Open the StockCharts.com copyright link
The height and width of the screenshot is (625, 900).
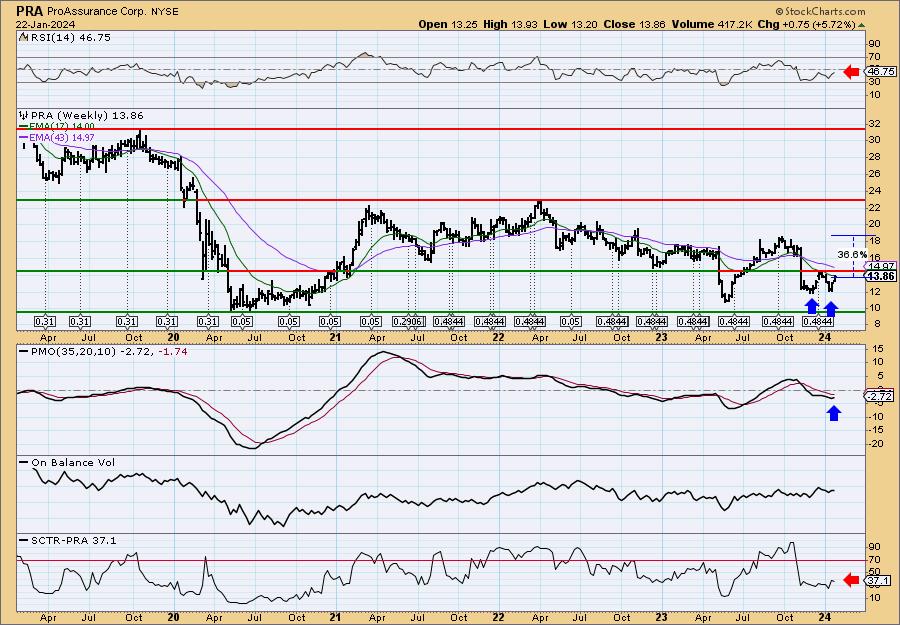point(820,11)
